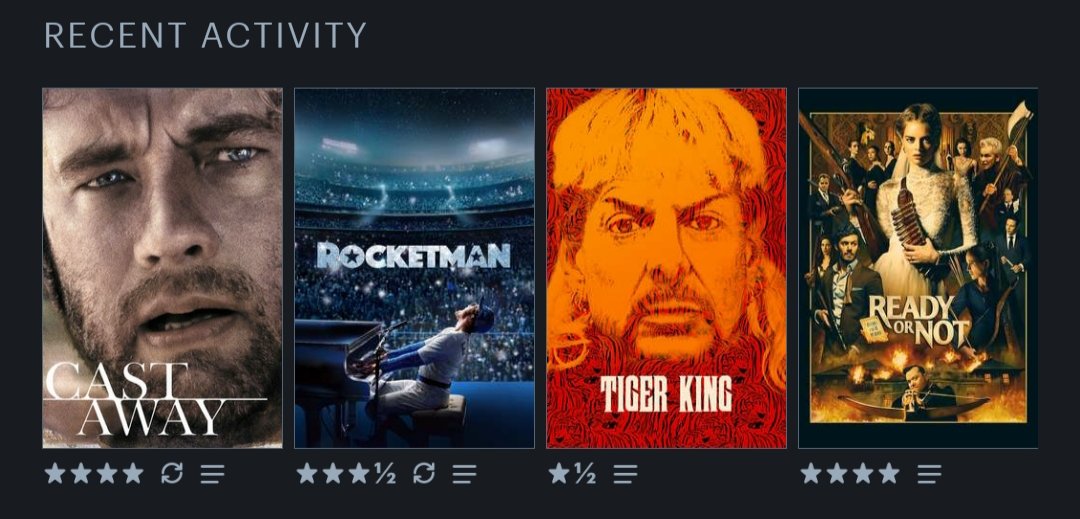Click the rewatch icon under Cast Away

click(172, 474)
